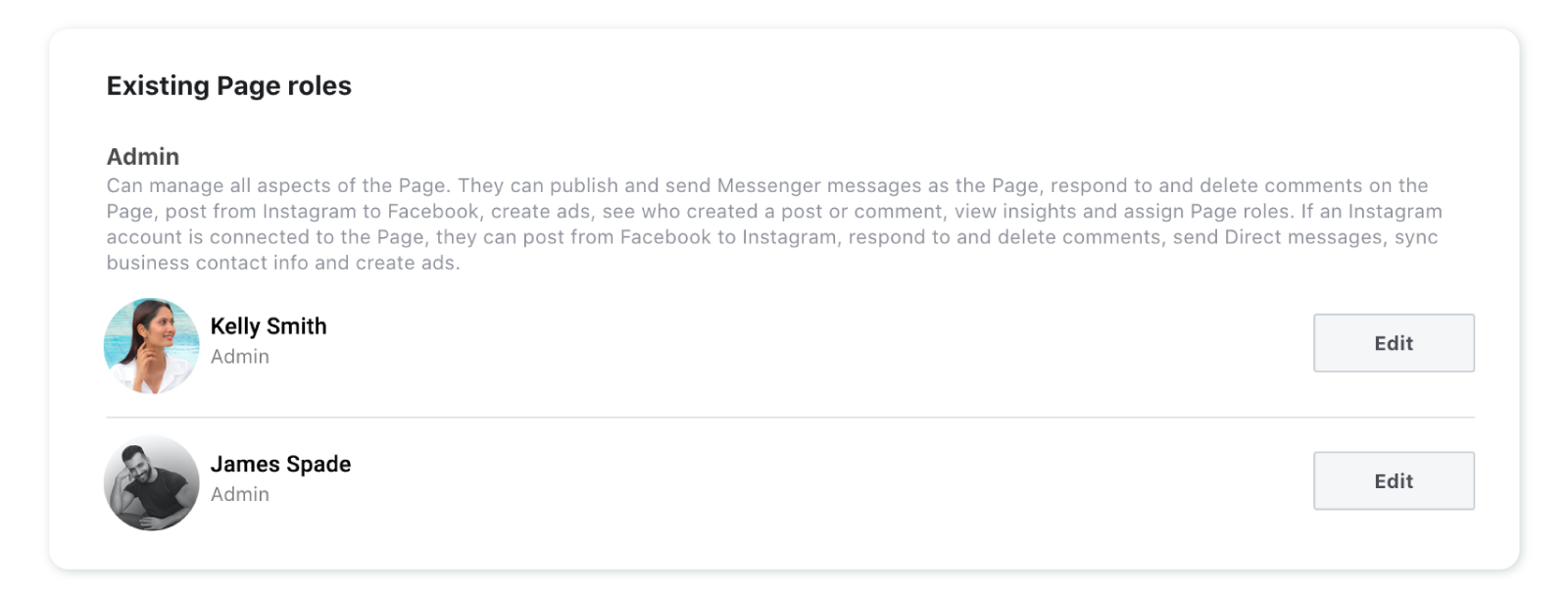Click the Admin role description paragraph
The height and width of the screenshot is (598, 1568).
tap(774, 224)
